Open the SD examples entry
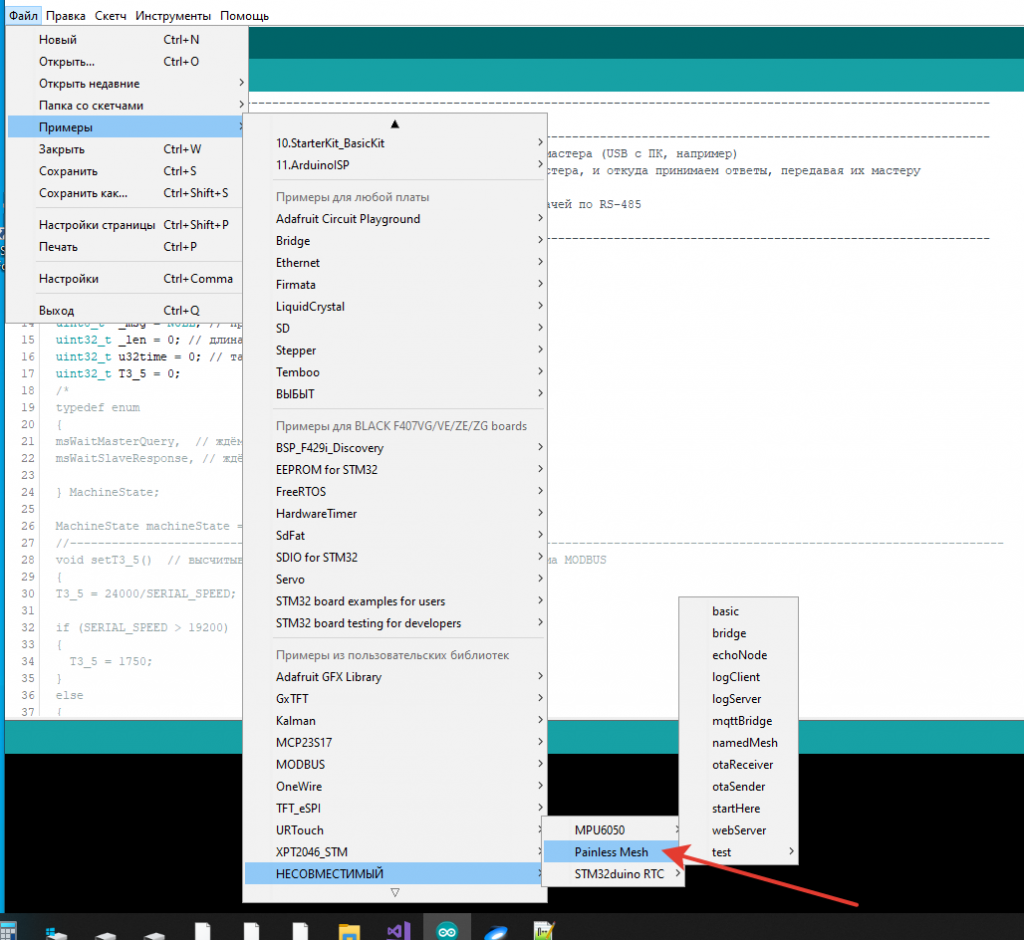The image size is (1024, 940). 394,329
